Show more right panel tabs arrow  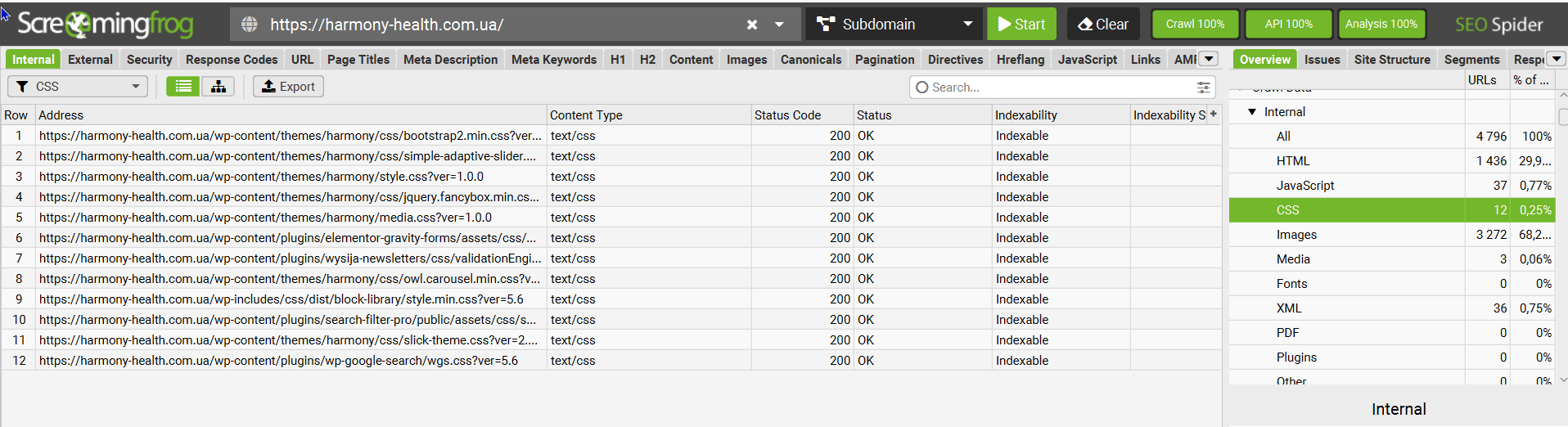[1557, 59]
